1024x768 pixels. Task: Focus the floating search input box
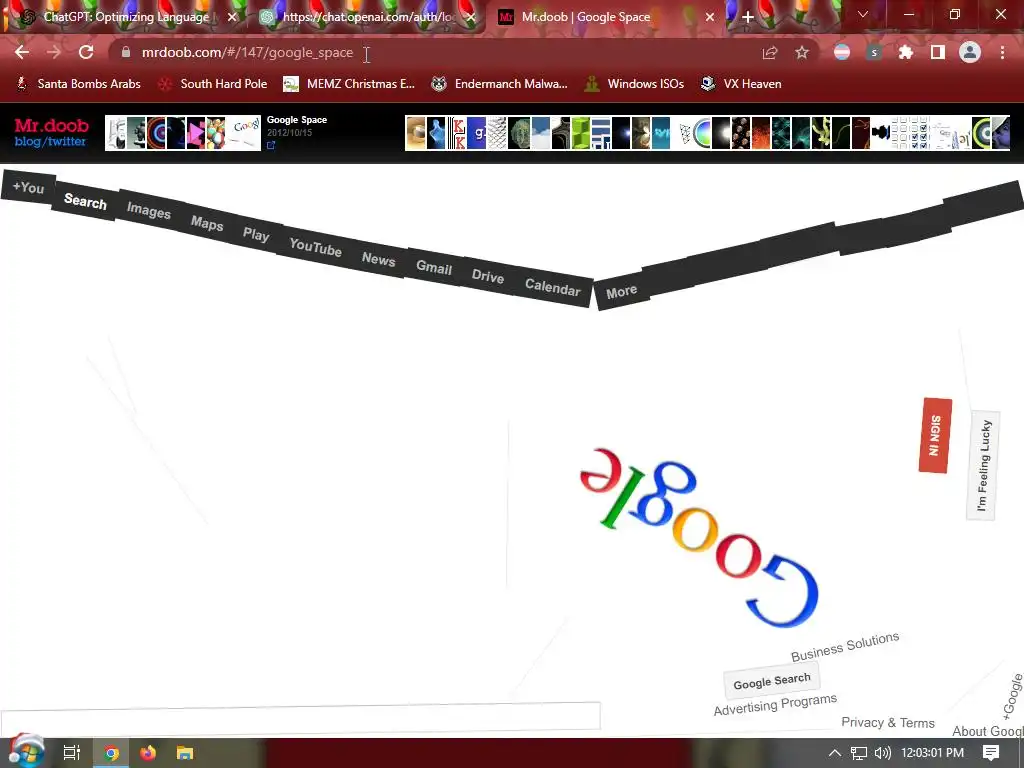click(300, 717)
